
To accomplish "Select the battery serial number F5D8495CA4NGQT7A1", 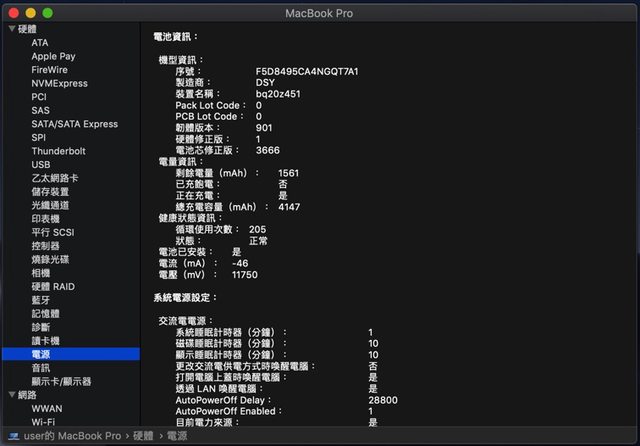I will 307,72.
